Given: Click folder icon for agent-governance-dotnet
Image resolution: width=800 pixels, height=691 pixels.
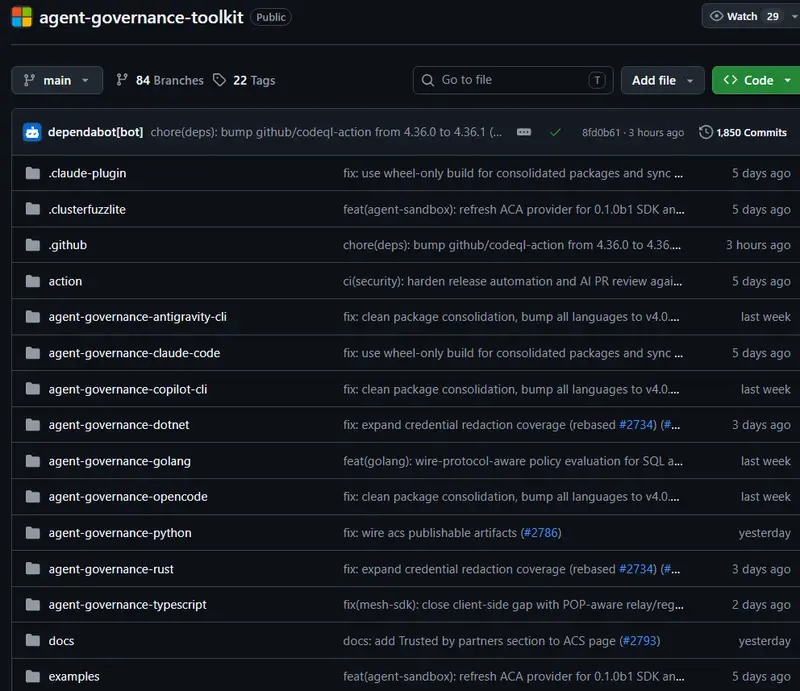Looking at the screenshot, I should 33,425.
